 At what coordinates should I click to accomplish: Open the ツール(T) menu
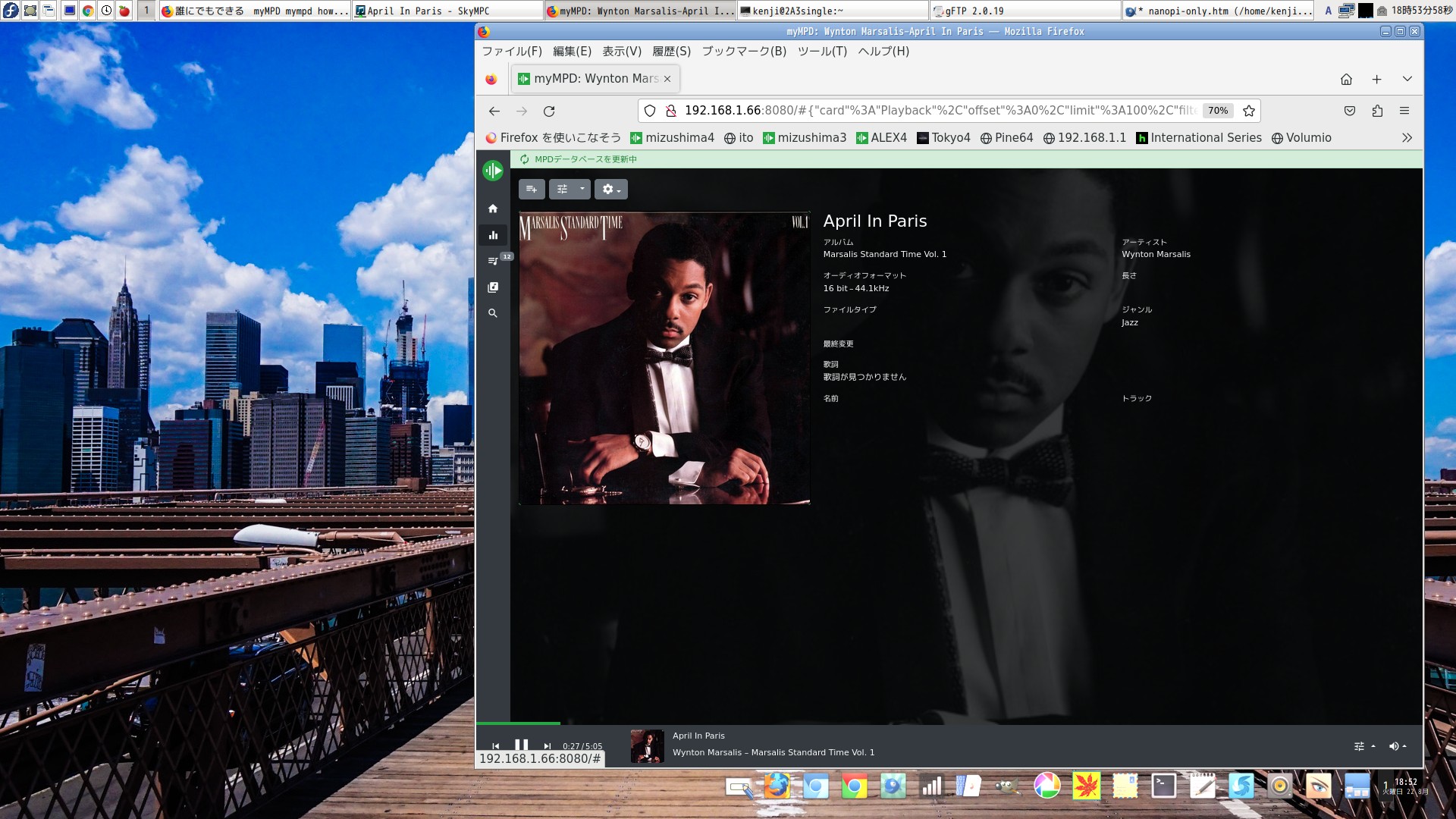coord(821,52)
